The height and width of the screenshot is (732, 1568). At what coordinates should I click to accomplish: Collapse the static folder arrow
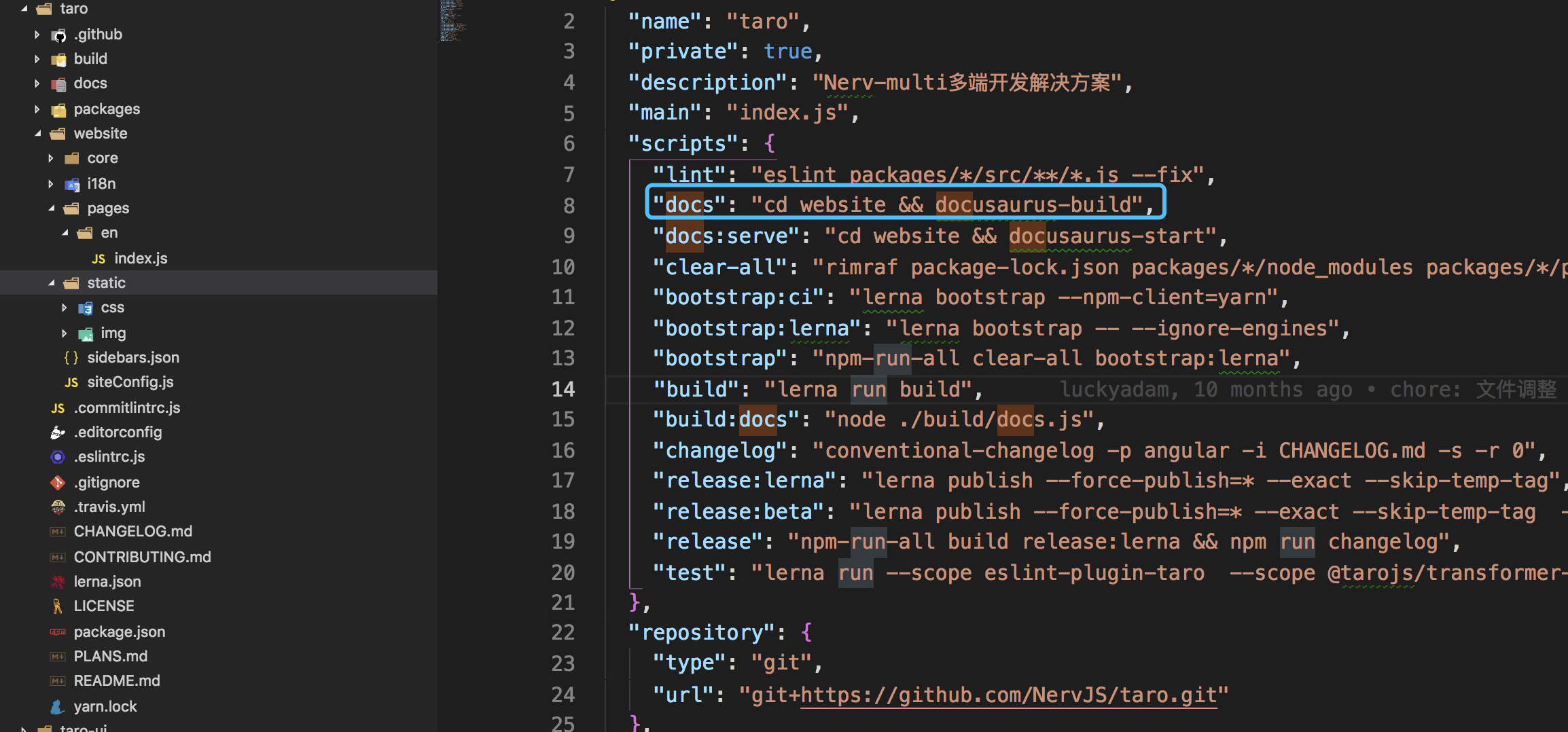tap(51, 283)
